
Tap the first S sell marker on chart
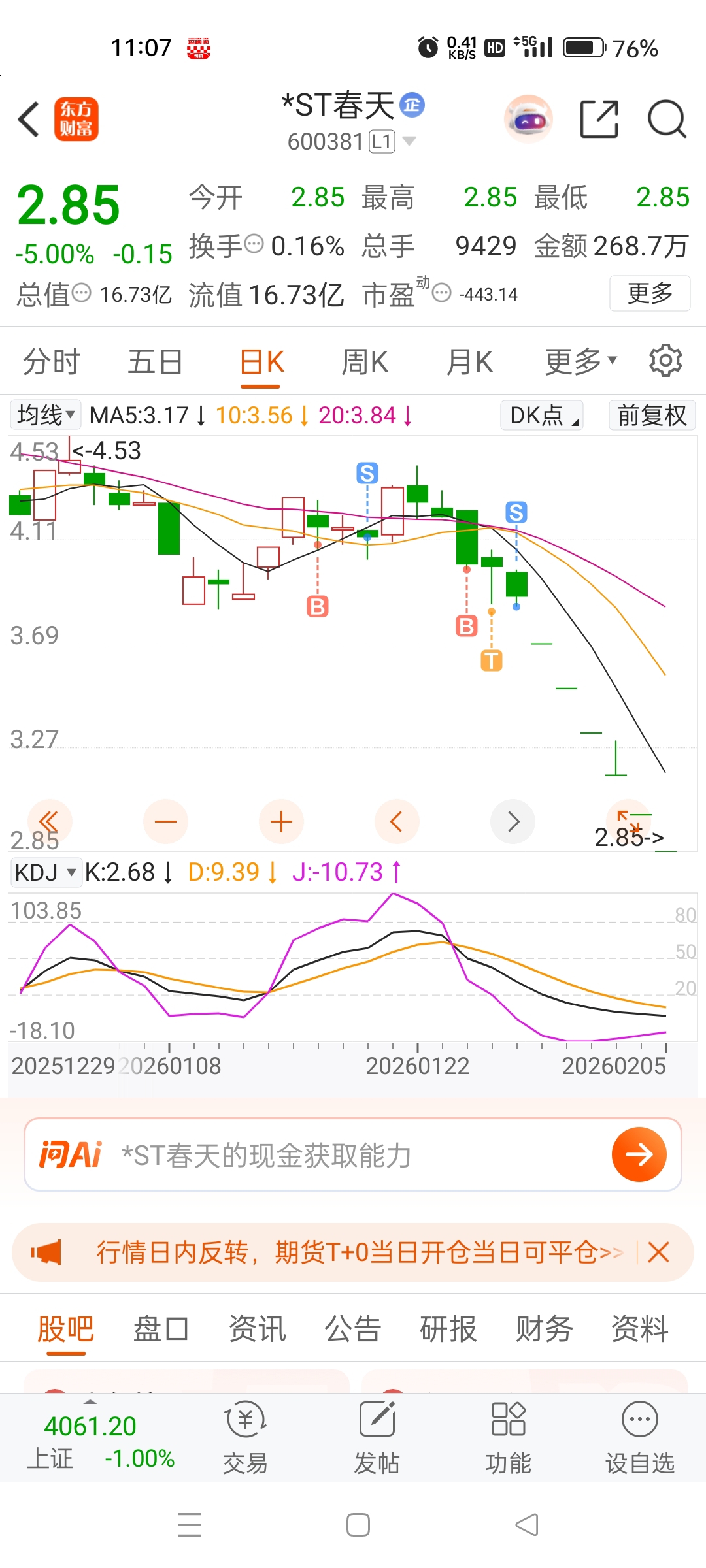tap(367, 473)
